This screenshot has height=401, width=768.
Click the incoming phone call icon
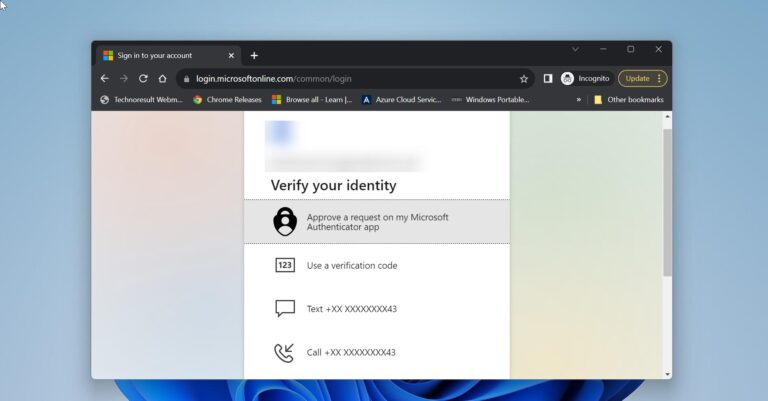click(284, 353)
